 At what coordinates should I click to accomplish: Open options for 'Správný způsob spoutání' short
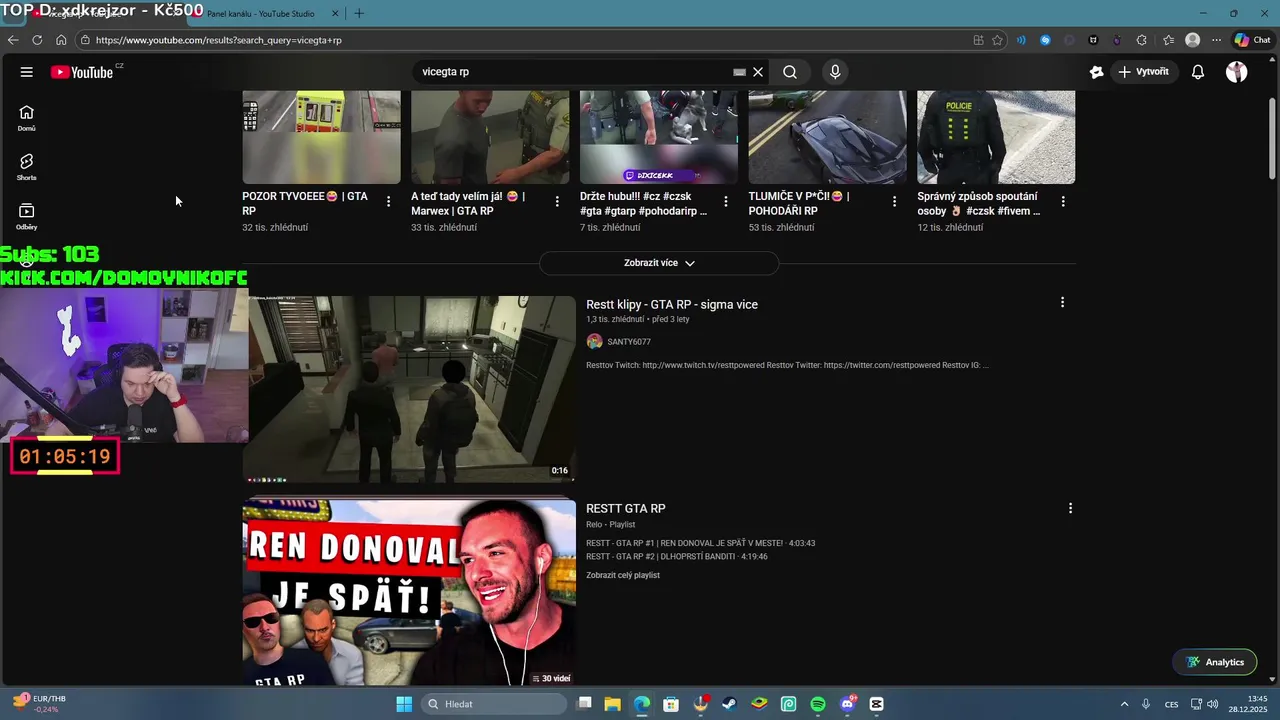[1063, 202]
